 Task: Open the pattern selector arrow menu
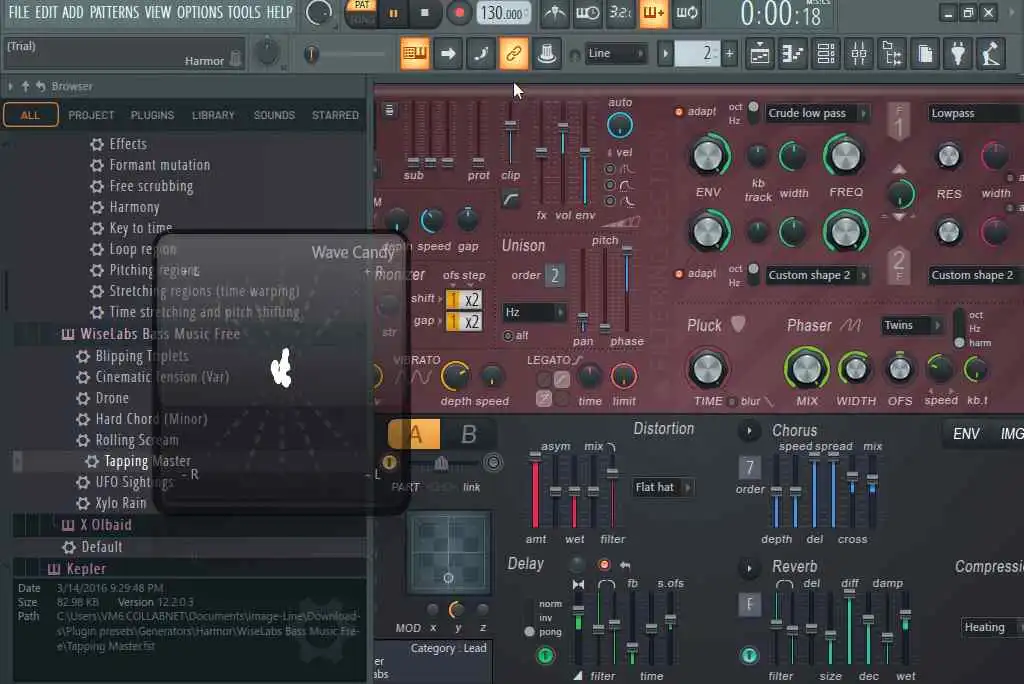(x=665, y=54)
